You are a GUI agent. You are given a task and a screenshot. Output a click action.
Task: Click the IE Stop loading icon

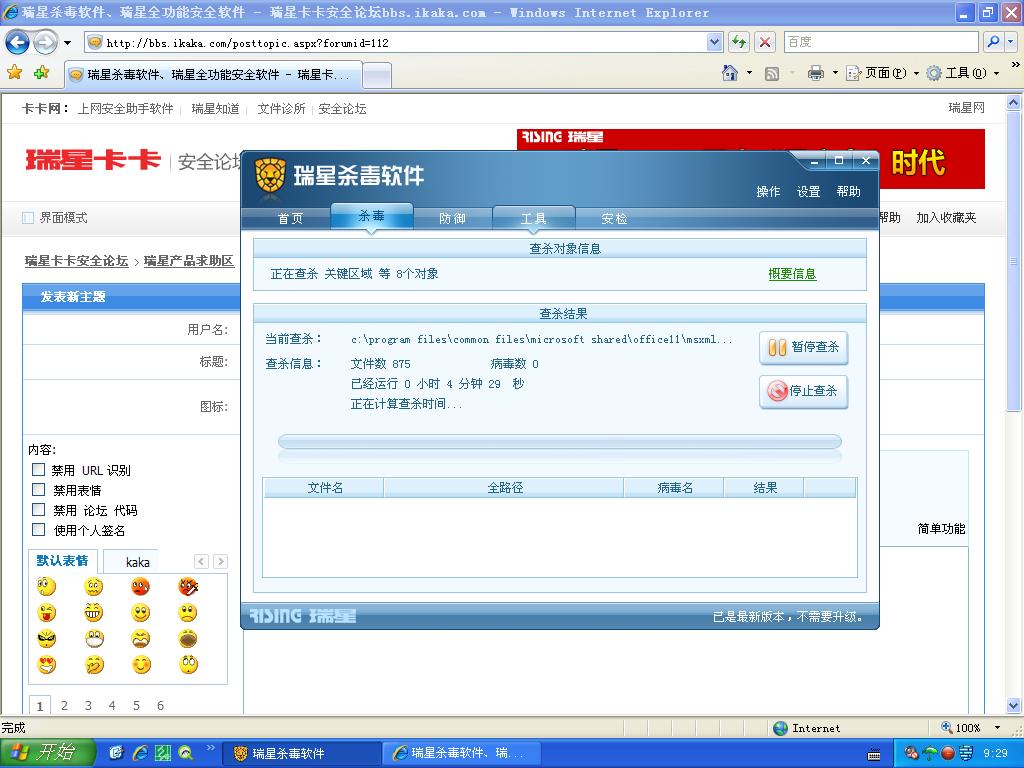tap(765, 42)
